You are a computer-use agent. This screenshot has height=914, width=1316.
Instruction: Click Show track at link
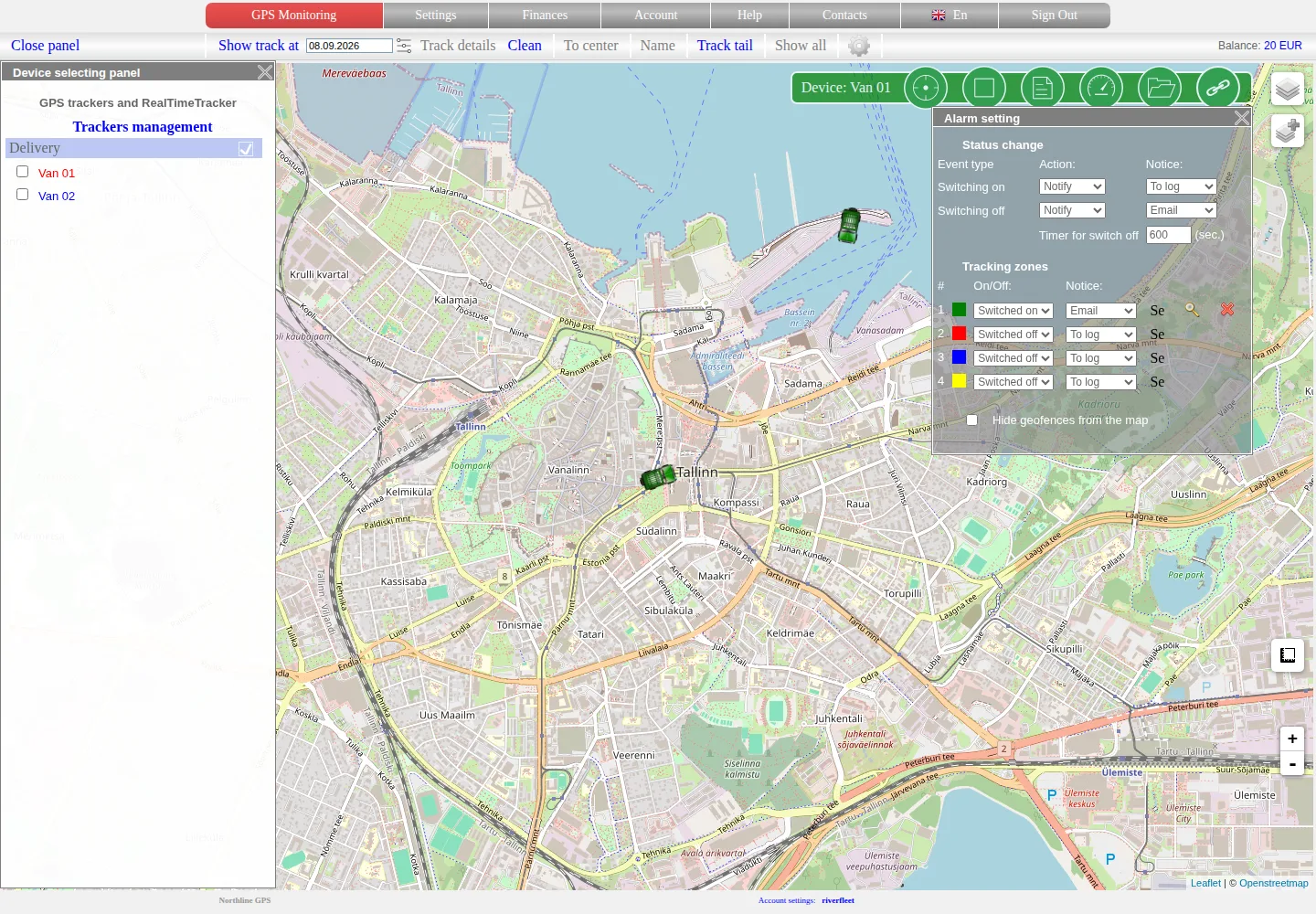(259, 46)
